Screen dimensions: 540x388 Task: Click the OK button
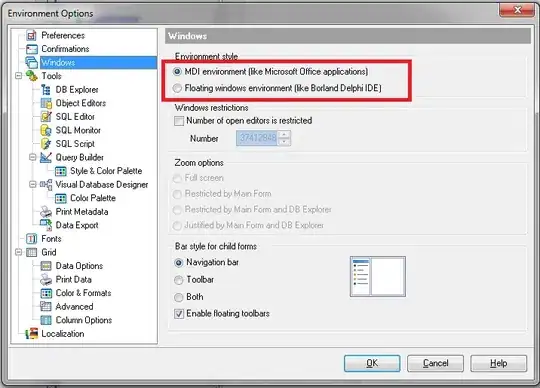click(x=372, y=363)
